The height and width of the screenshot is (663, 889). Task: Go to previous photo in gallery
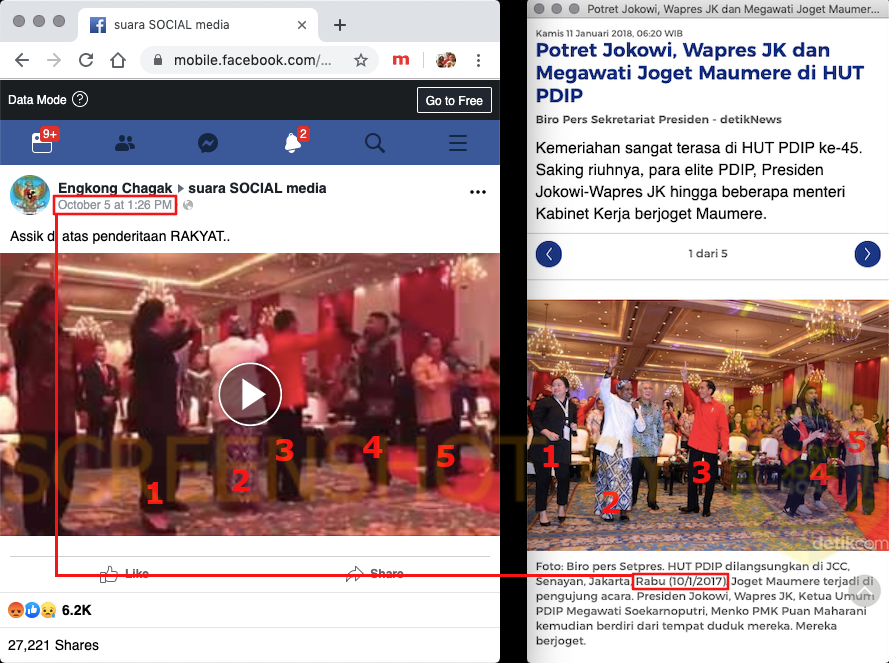[549, 254]
